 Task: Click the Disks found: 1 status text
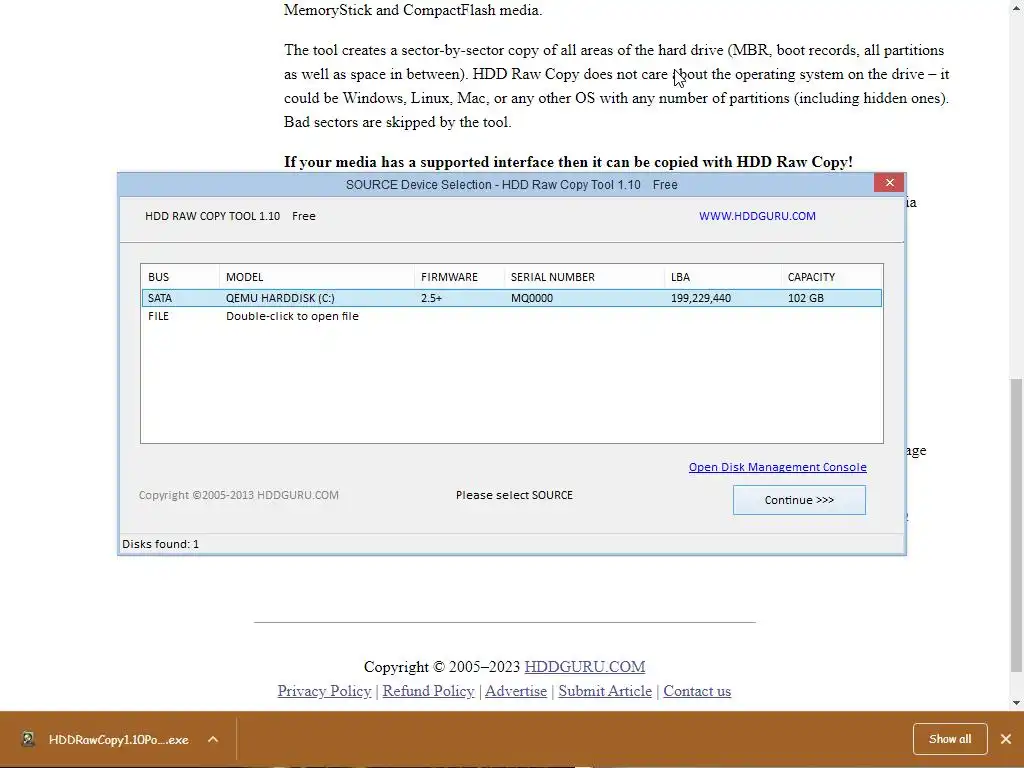pyautogui.click(x=161, y=544)
